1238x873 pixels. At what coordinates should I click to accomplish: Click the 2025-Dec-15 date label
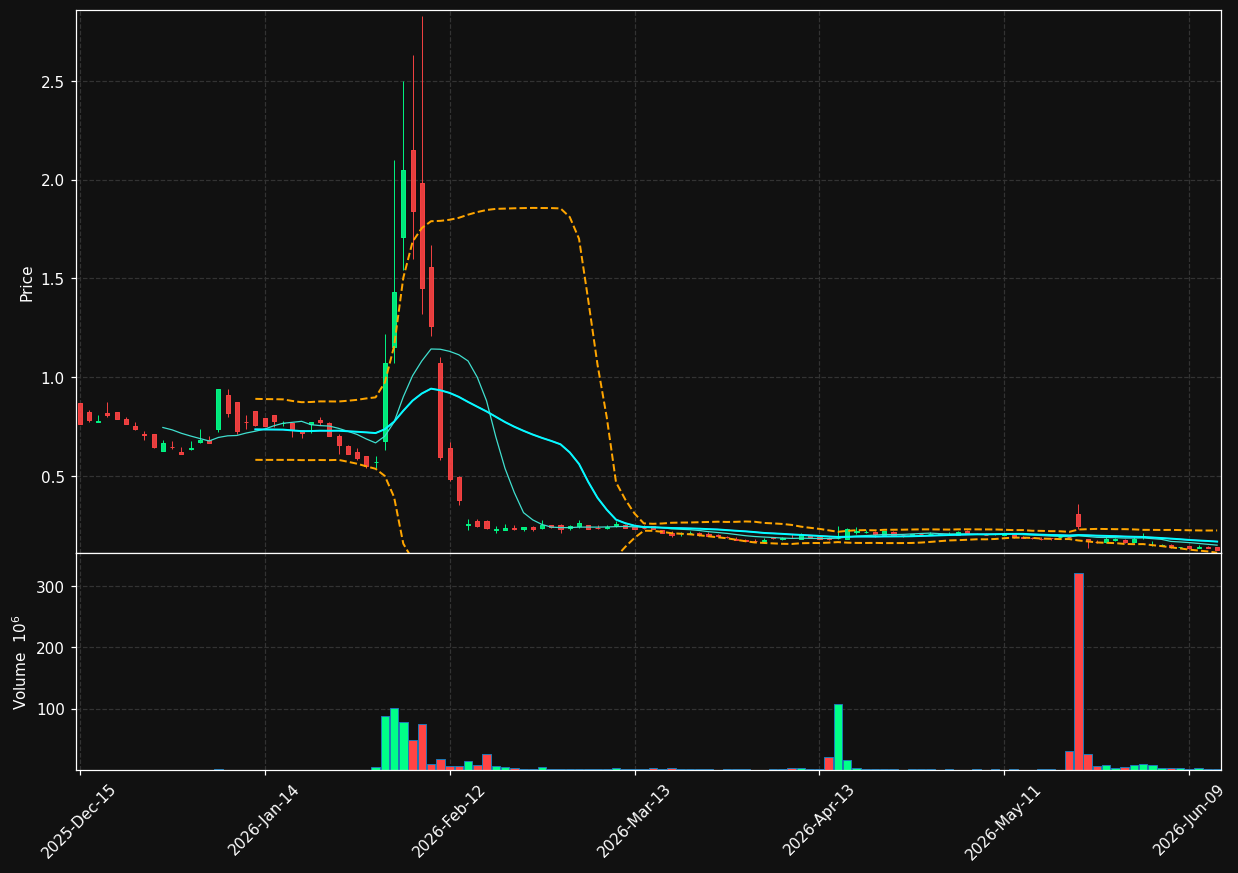(x=78, y=821)
